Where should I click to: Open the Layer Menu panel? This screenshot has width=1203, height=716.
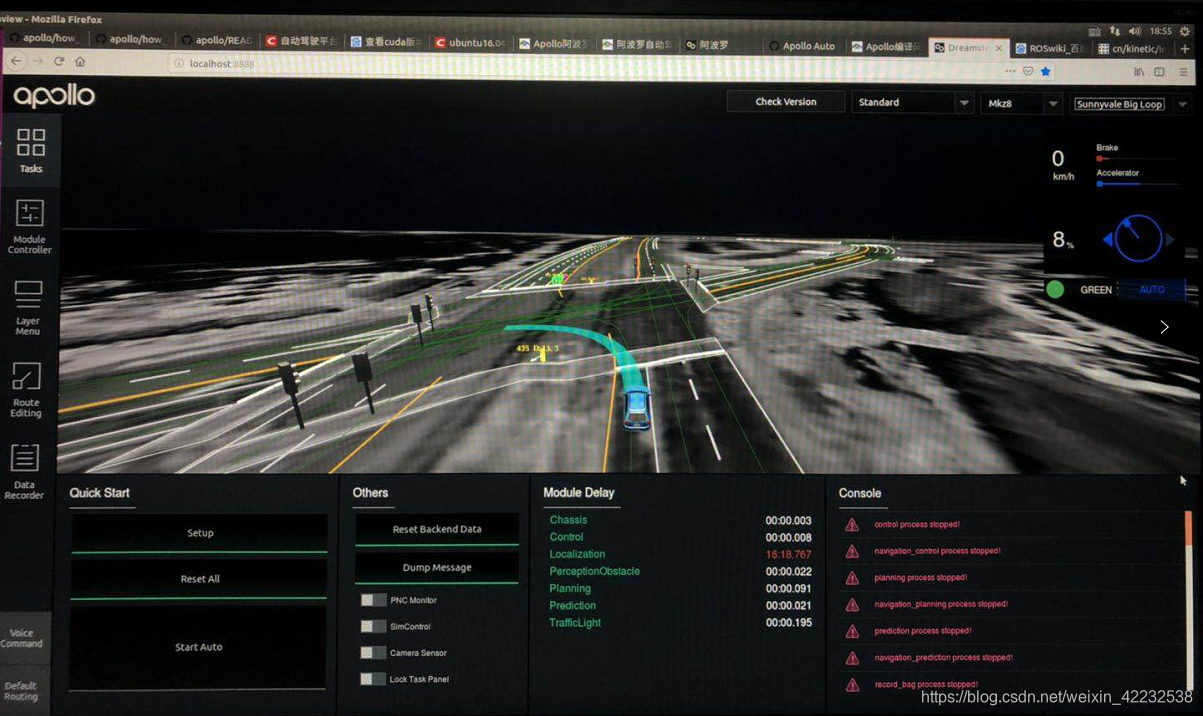28,308
